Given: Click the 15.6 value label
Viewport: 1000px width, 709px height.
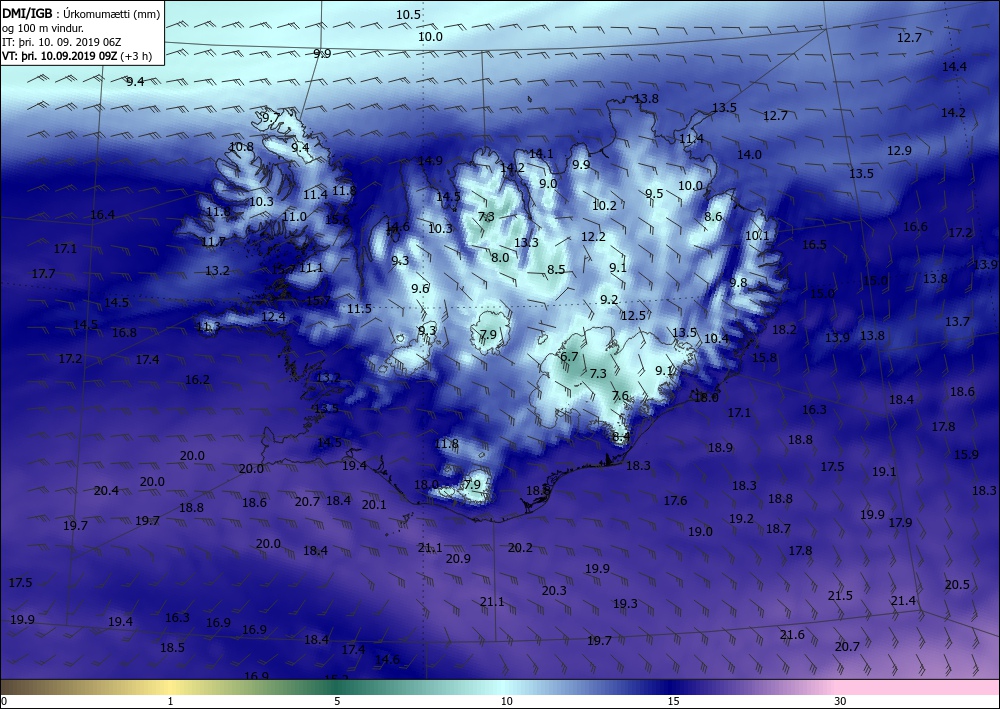Looking at the screenshot, I should pyautogui.click(x=337, y=220).
